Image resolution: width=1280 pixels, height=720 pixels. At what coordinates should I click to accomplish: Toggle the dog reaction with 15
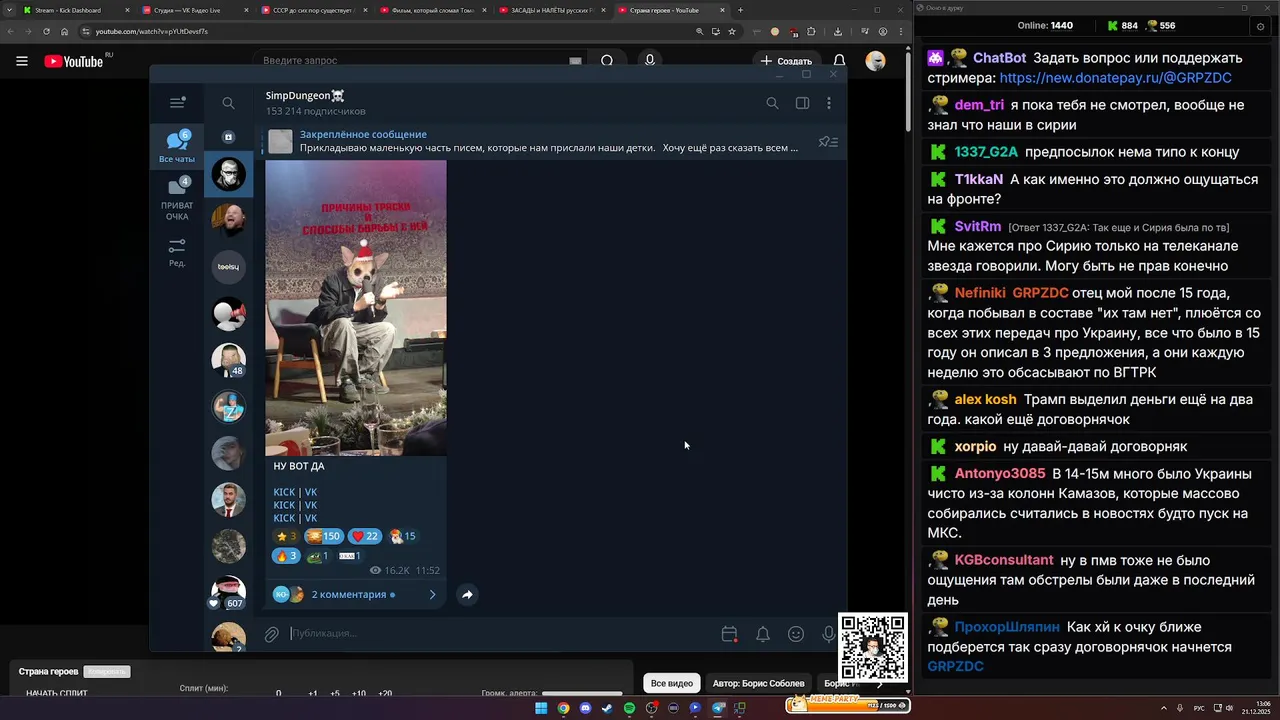pos(402,537)
